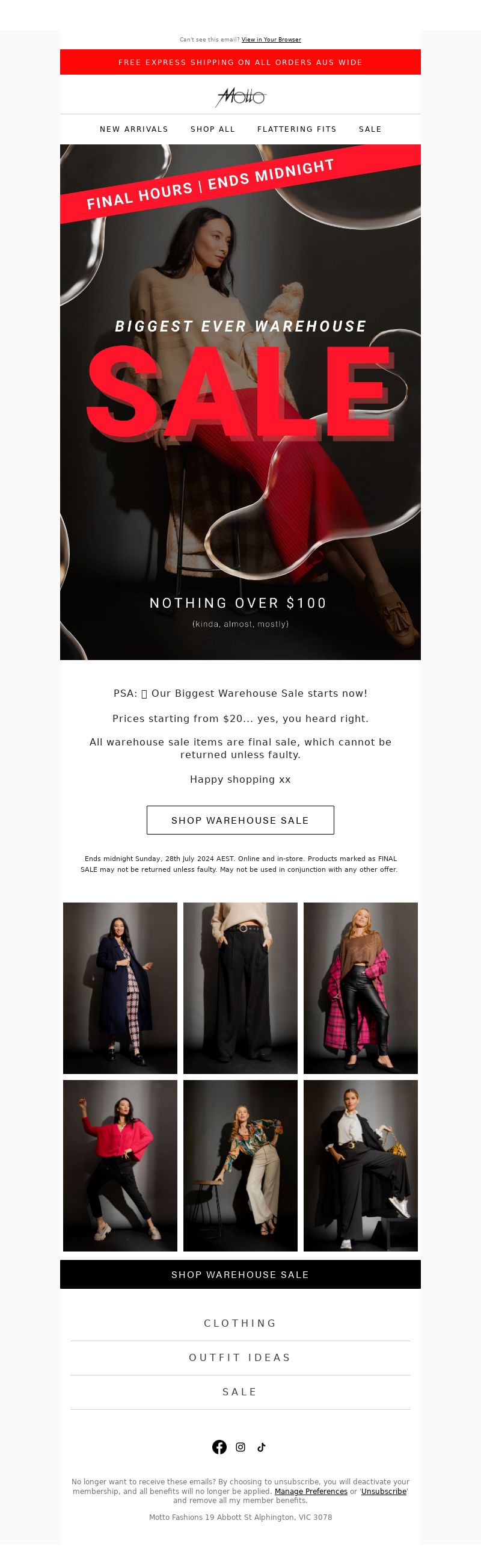481x1568 pixels.
Task: Go to Flattering Fits section
Action: click(297, 129)
